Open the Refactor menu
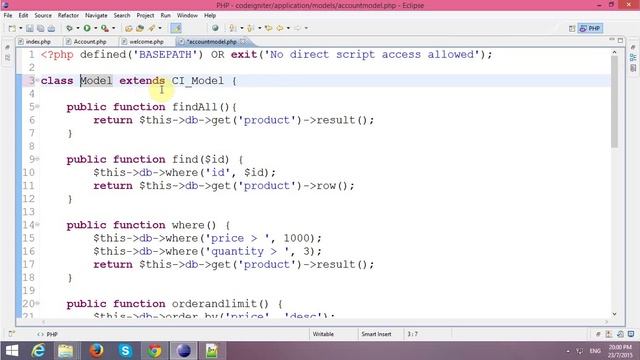The width and height of the screenshot is (640, 360). coord(68,15)
